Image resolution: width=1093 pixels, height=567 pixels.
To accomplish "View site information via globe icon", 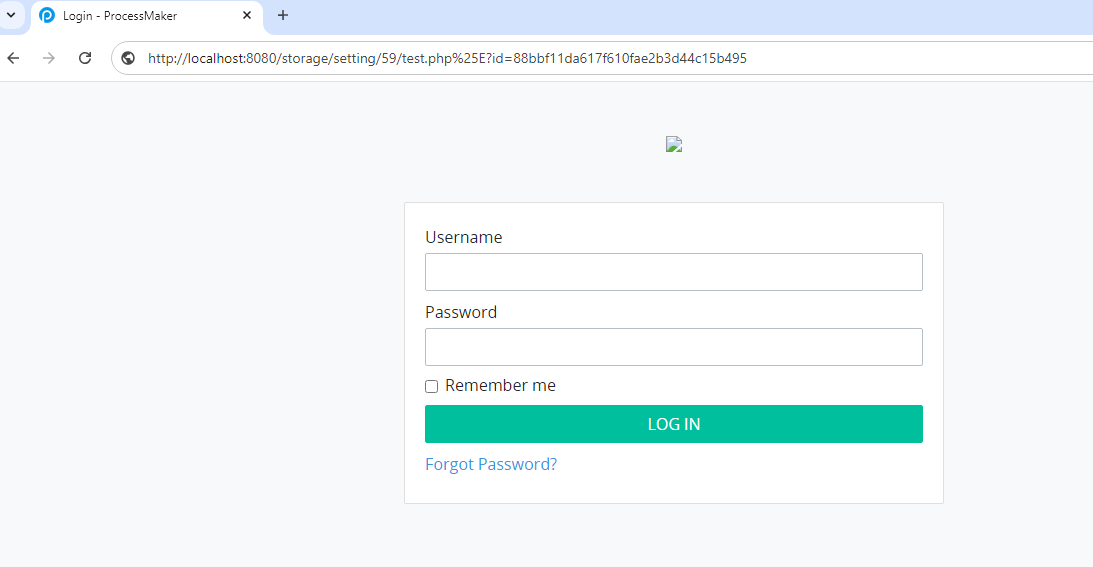I will point(128,58).
